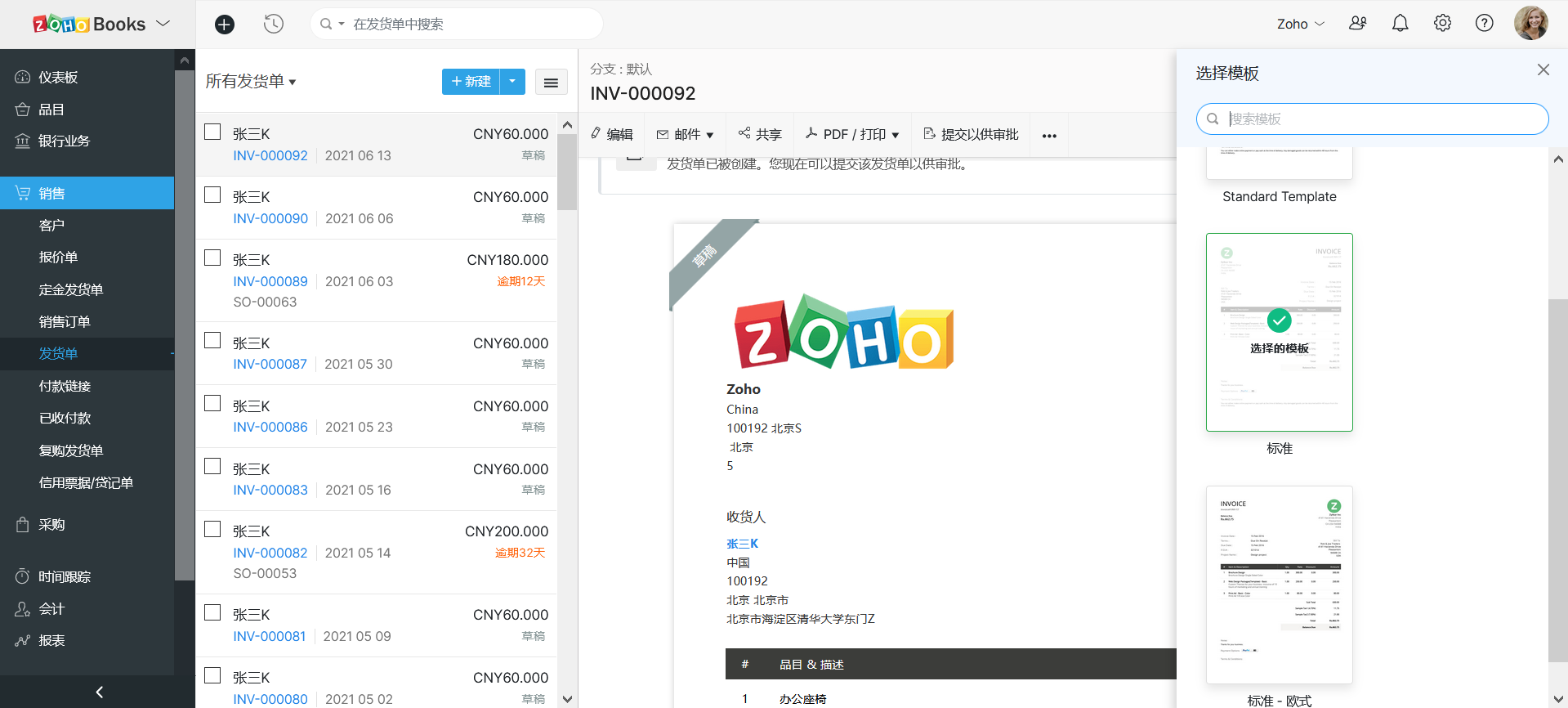Expand the PDF / 打印 dropdown
Image resolution: width=1568 pixels, height=708 pixels.
pos(852,135)
